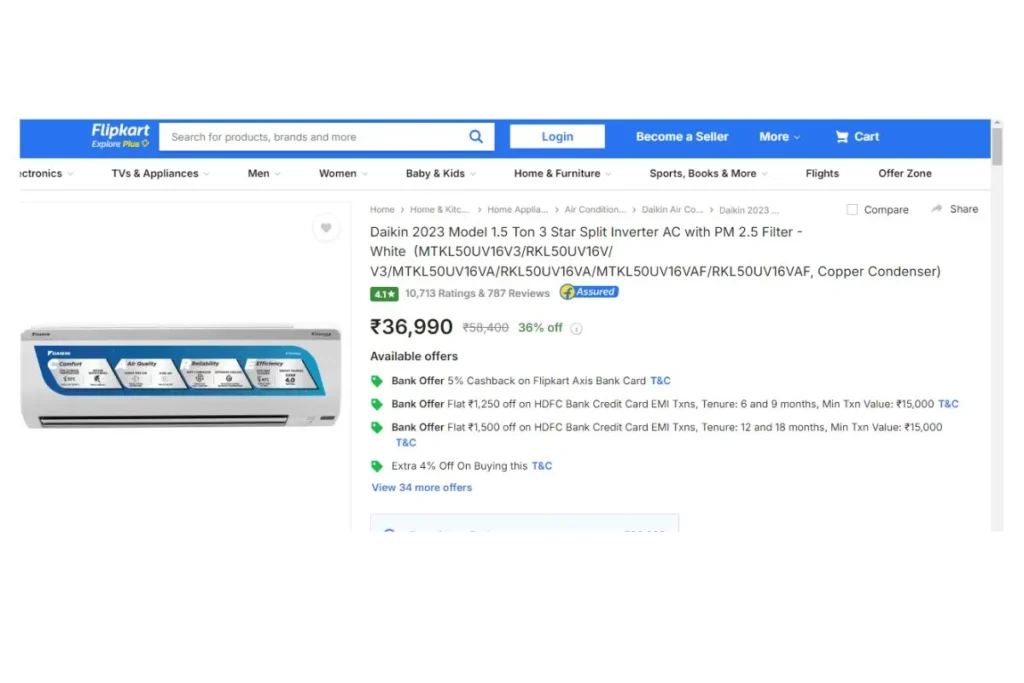Open T&C for 5% Cashback offer

point(660,381)
